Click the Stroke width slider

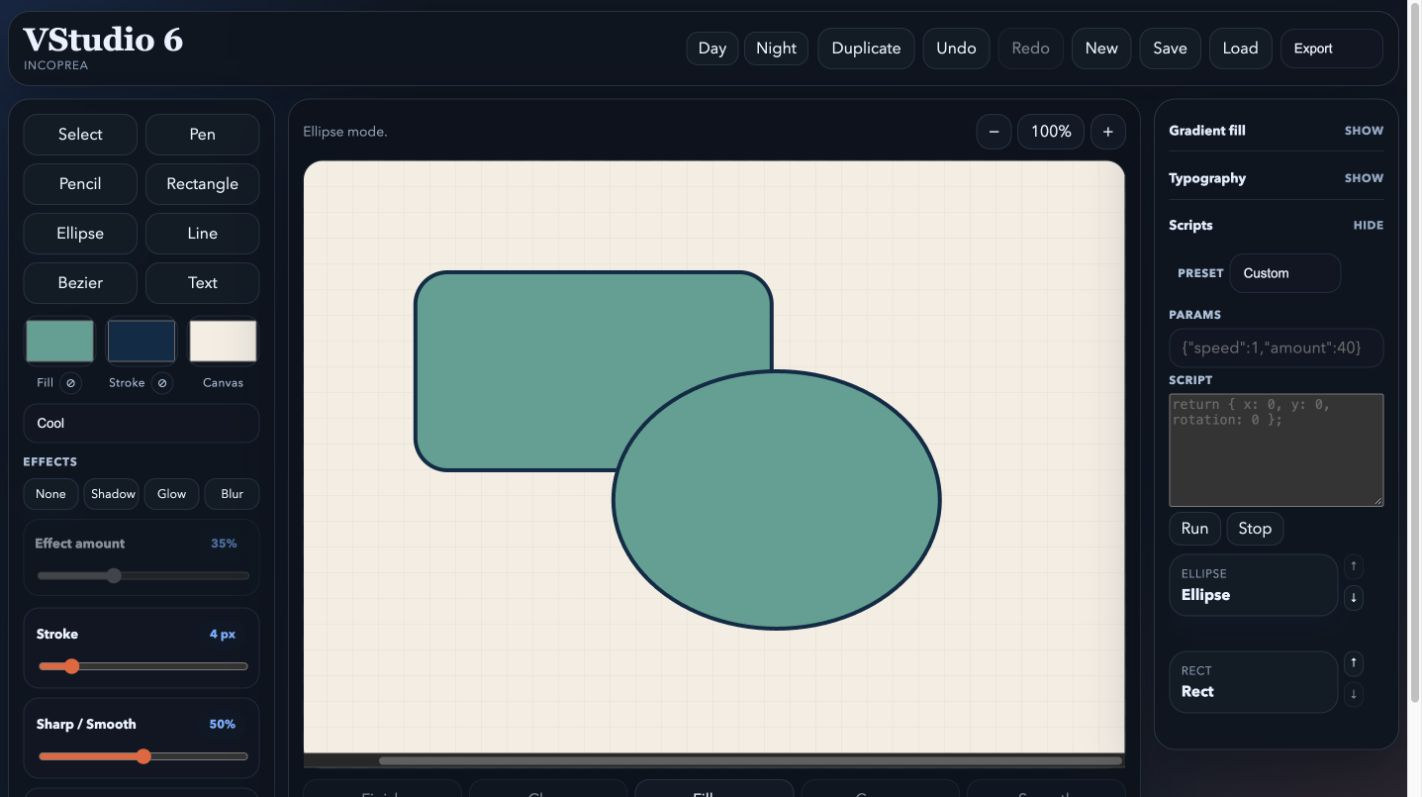pyautogui.click(x=143, y=666)
